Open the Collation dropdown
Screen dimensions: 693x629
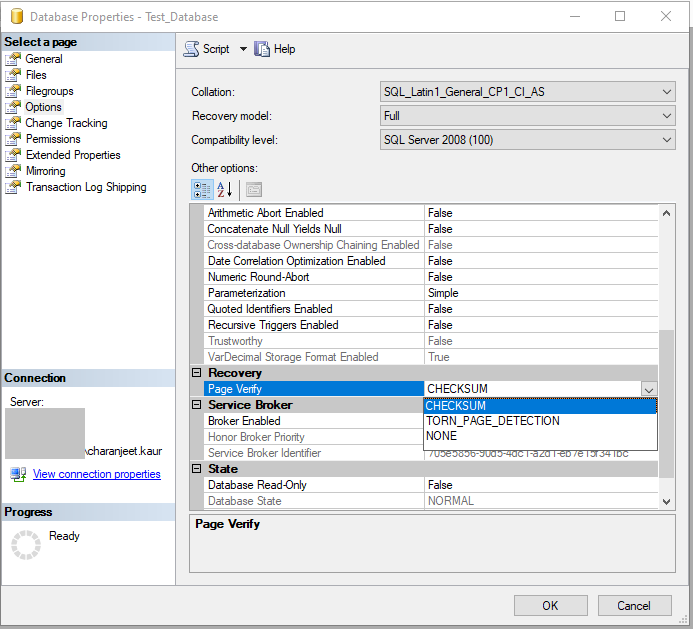tap(527, 92)
